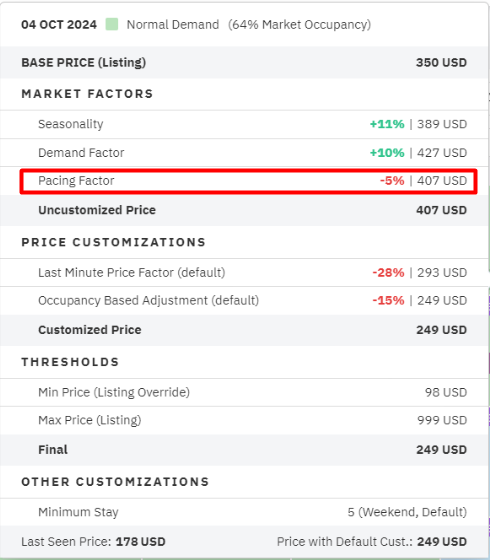490x560 pixels.
Task: Open the PRICE CUSTOMIZATIONS section heading
Action: click(x=114, y=242)
